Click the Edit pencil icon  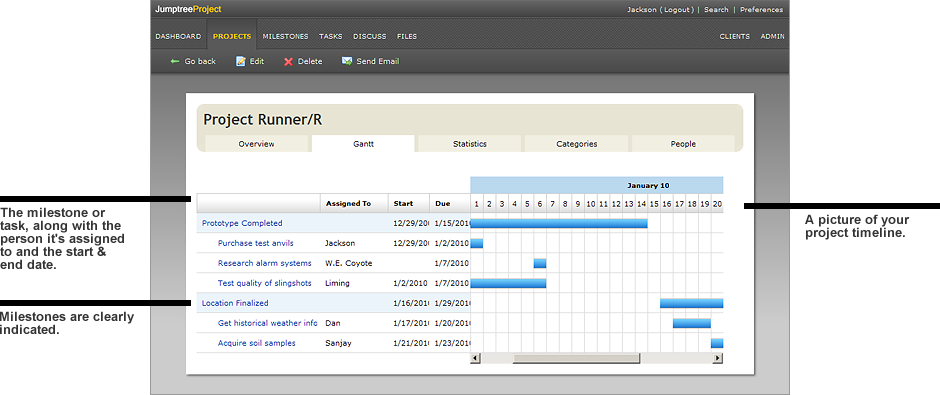(240, 61)
